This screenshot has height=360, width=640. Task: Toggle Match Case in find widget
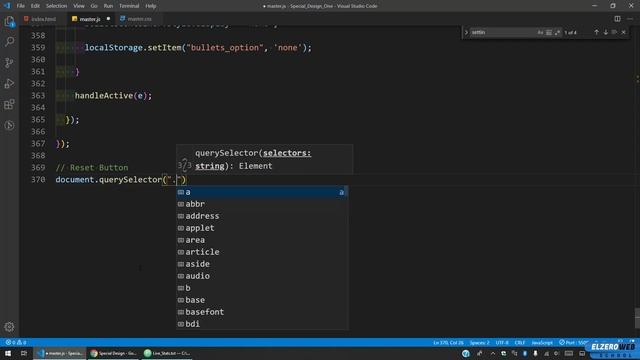(x=540, y=32)
